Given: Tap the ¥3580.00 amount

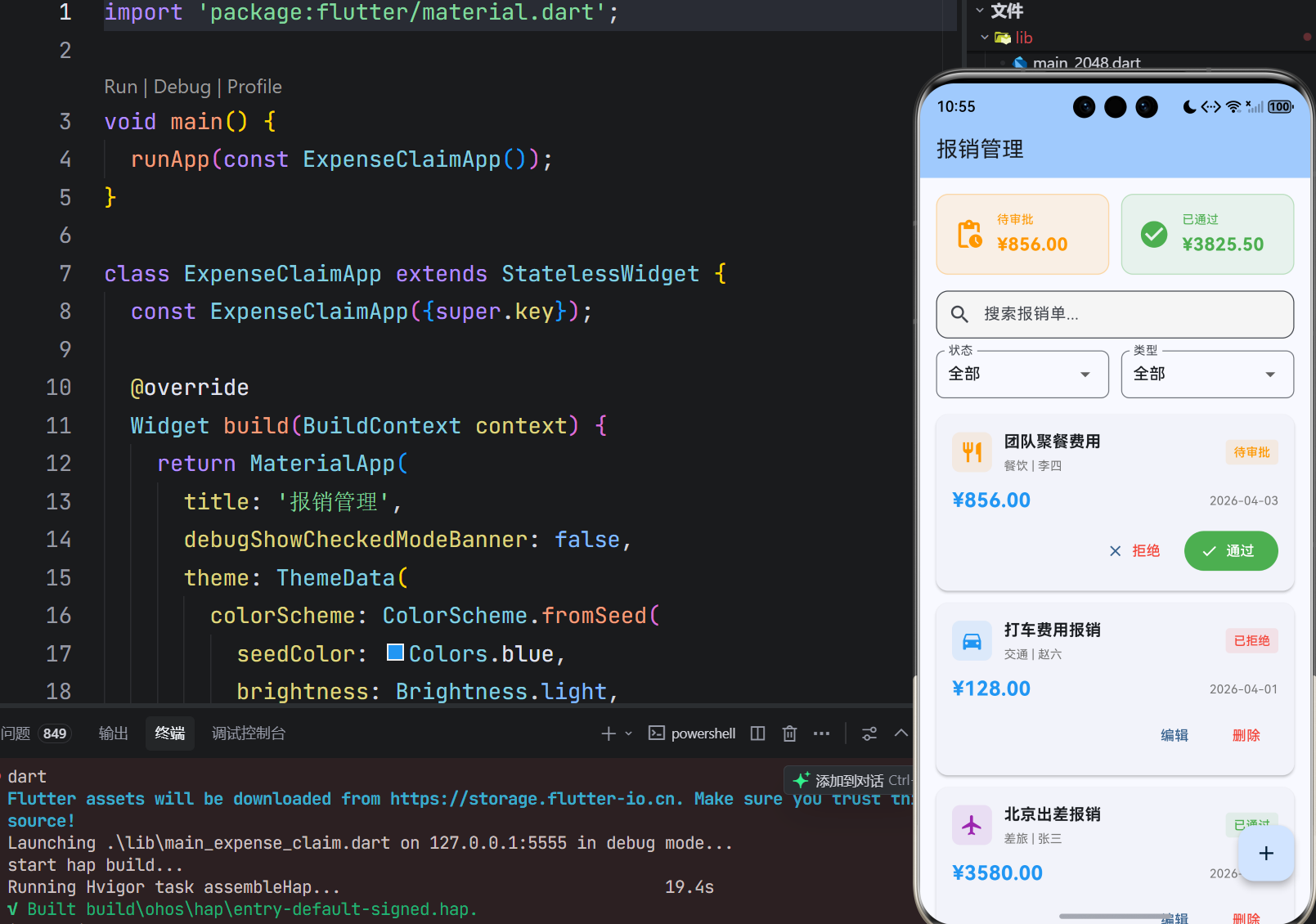Looking at the screenshot, I should tap(997, 873).
